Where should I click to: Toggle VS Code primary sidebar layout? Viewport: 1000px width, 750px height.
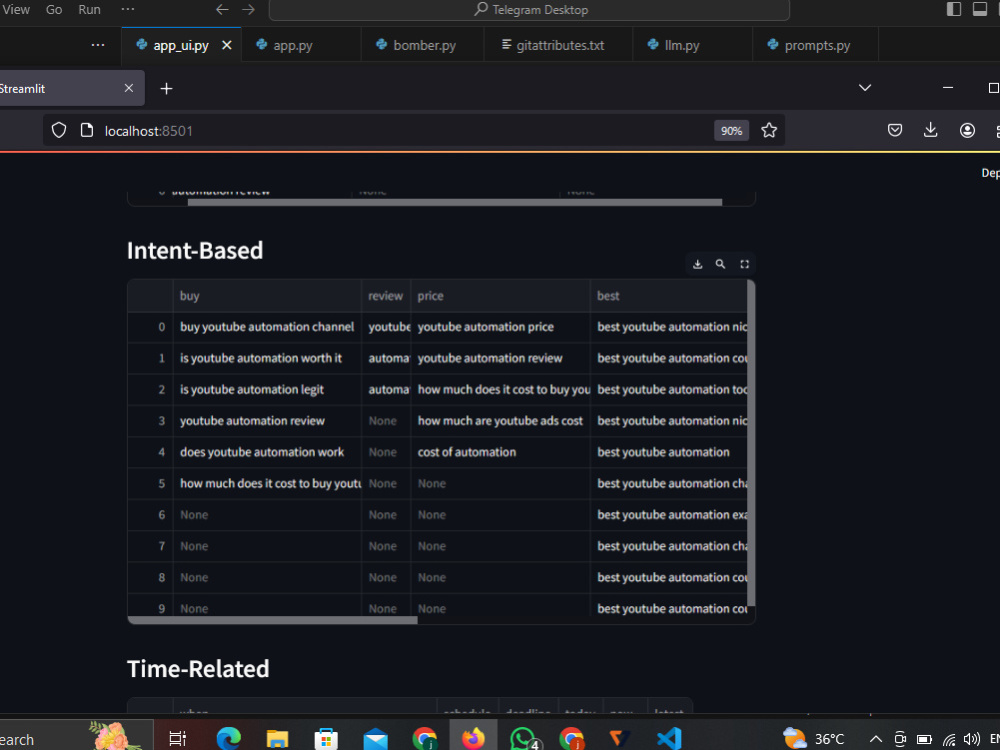(953, 9)
